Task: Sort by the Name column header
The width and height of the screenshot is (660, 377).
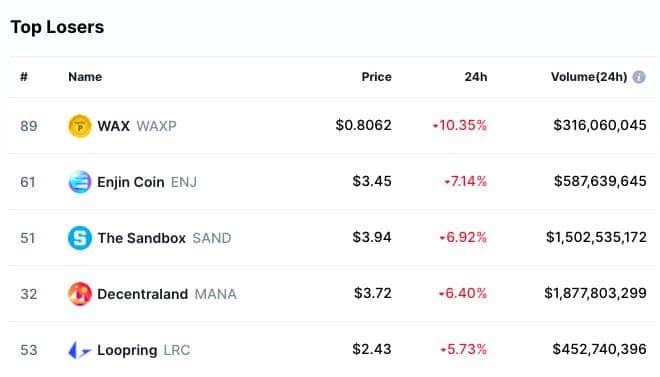Action: click(x=85, y=77)
